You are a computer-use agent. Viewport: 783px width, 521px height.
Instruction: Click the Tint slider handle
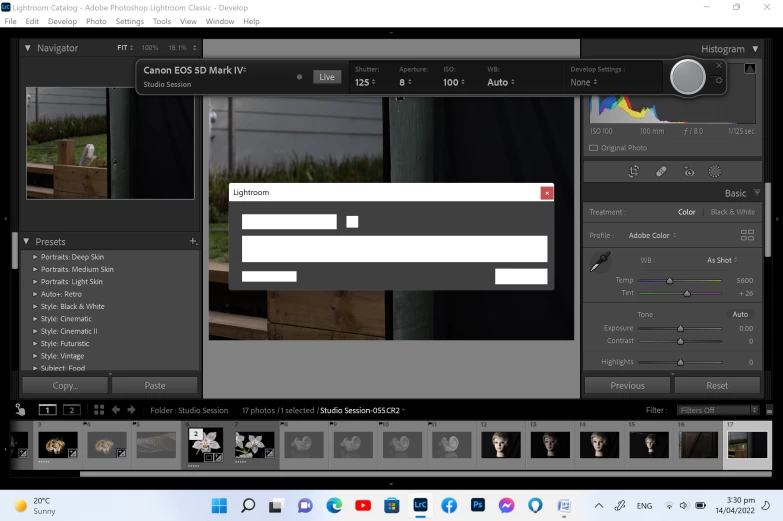pos(687,293)
